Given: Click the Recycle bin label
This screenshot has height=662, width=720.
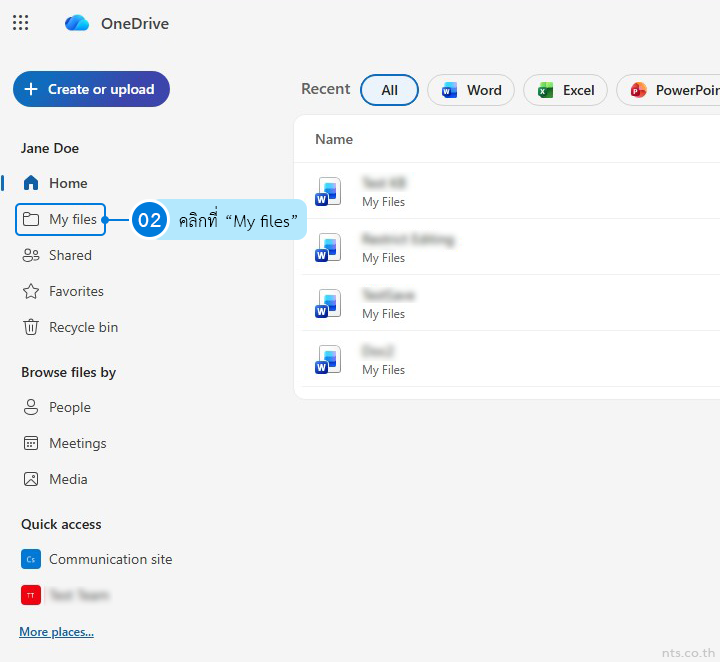Looking at the screenshot, I should 84,327.
